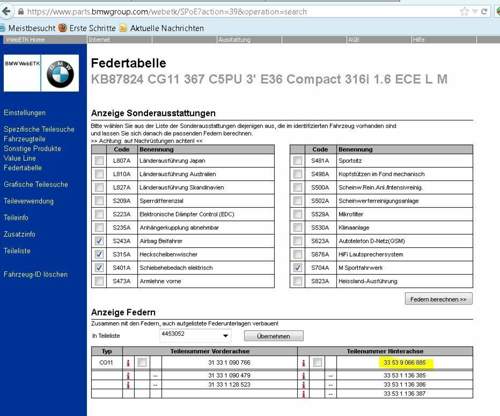The image size is (500, 416).
Task: Open Teileinfo sidebar link
Action: (x=16, y=218)
